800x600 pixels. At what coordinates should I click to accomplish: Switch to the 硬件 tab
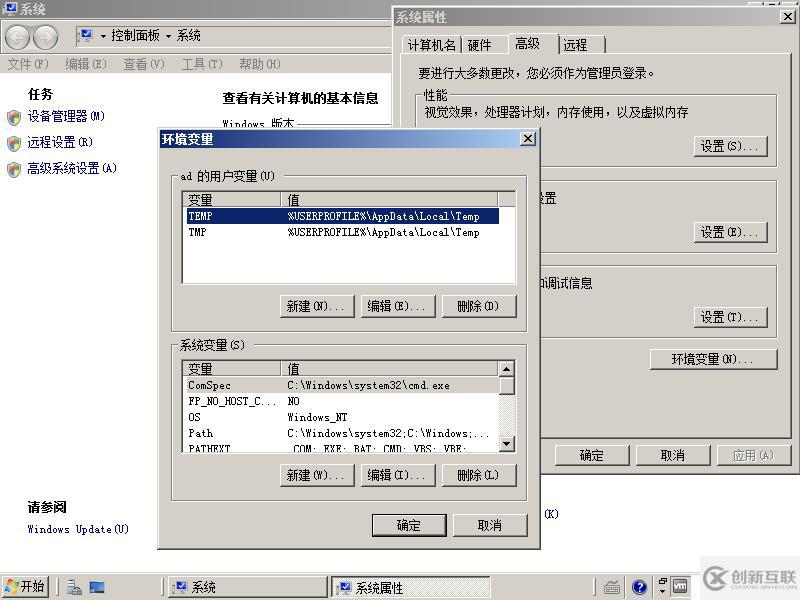pos(485,45)
